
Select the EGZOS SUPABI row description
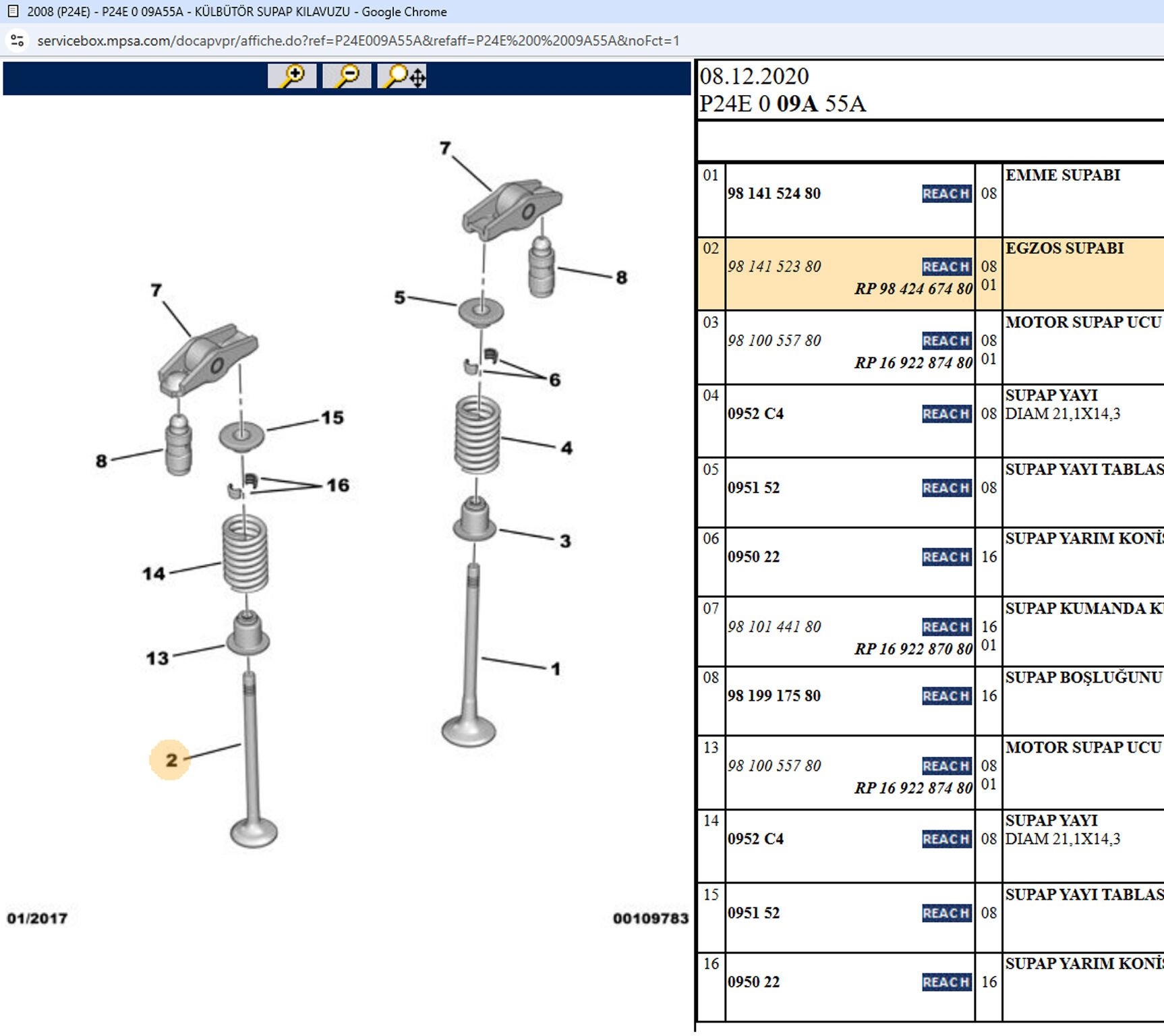1064,248
